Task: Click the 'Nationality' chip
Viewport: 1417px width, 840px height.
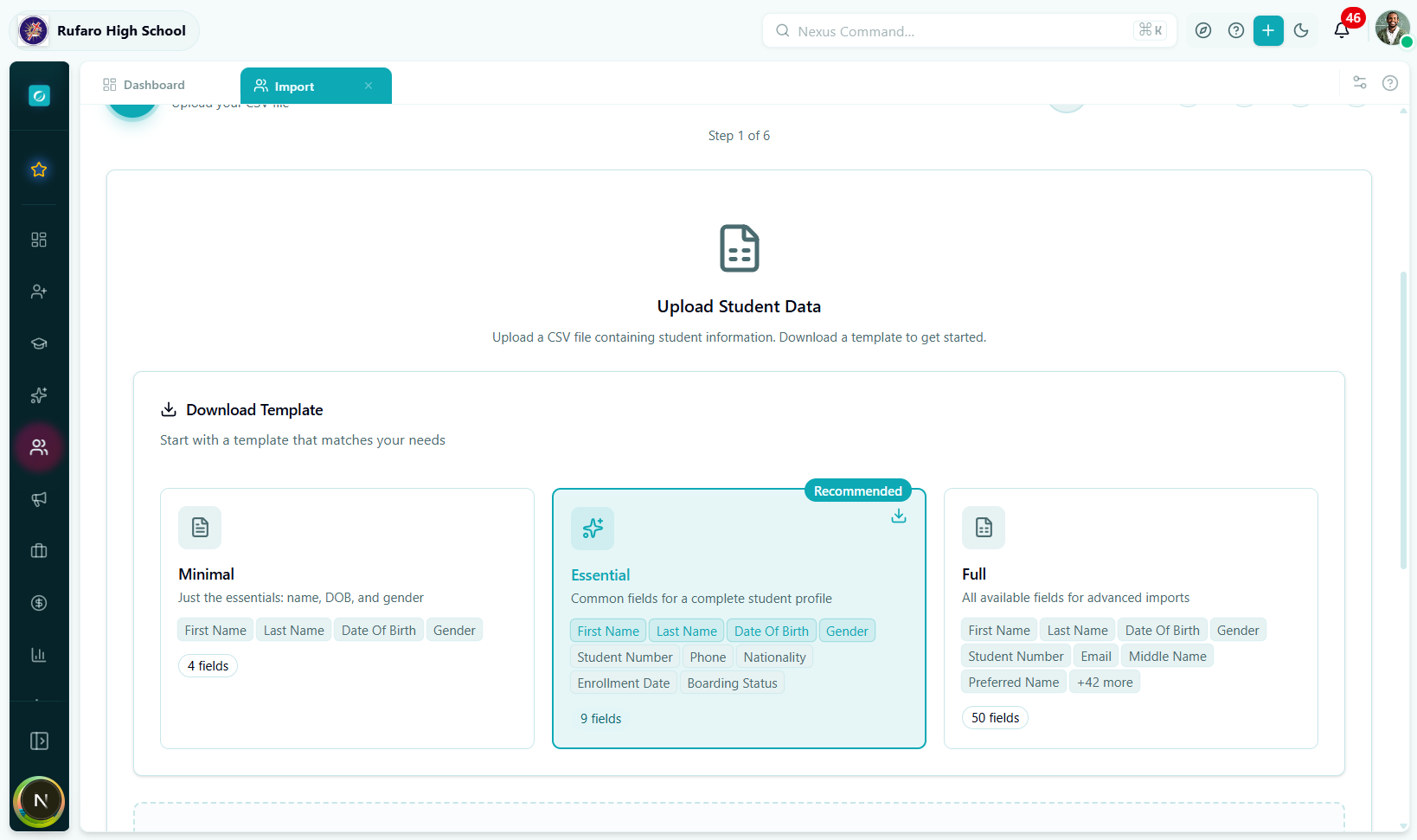Action: click(x=774, y=657)
